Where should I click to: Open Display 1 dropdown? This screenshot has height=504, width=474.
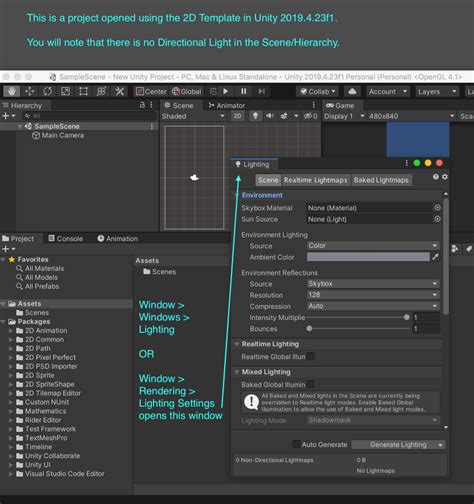coord(344,116)
